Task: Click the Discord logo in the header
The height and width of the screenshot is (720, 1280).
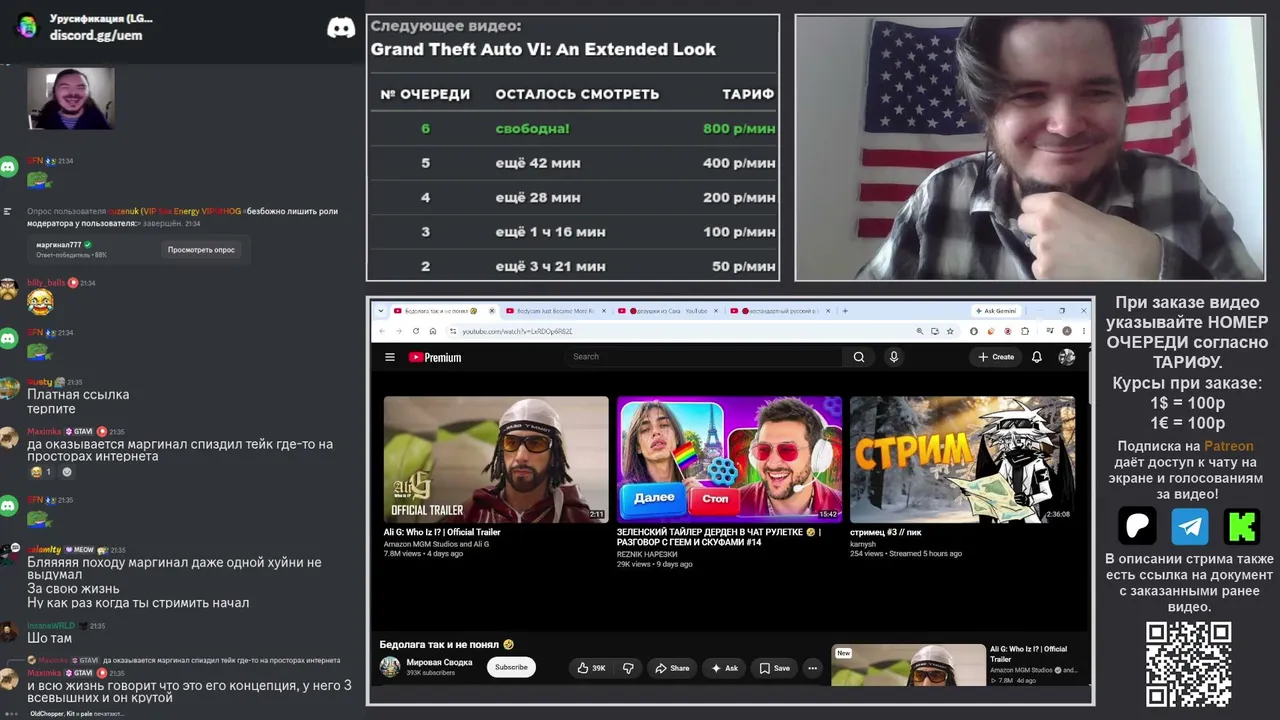Action: (x=341, y=27)
